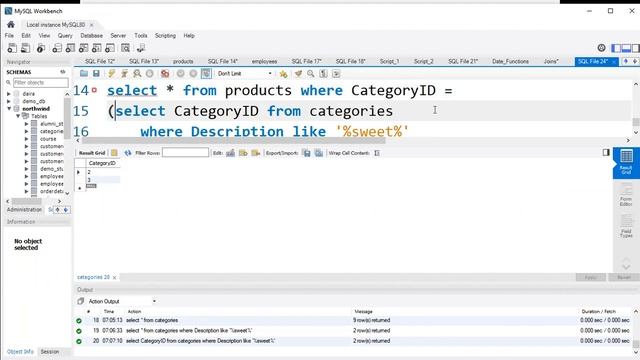Switch to the Date_Functions tab
This screenshot has height=360, width=640.
click(510, 61)
